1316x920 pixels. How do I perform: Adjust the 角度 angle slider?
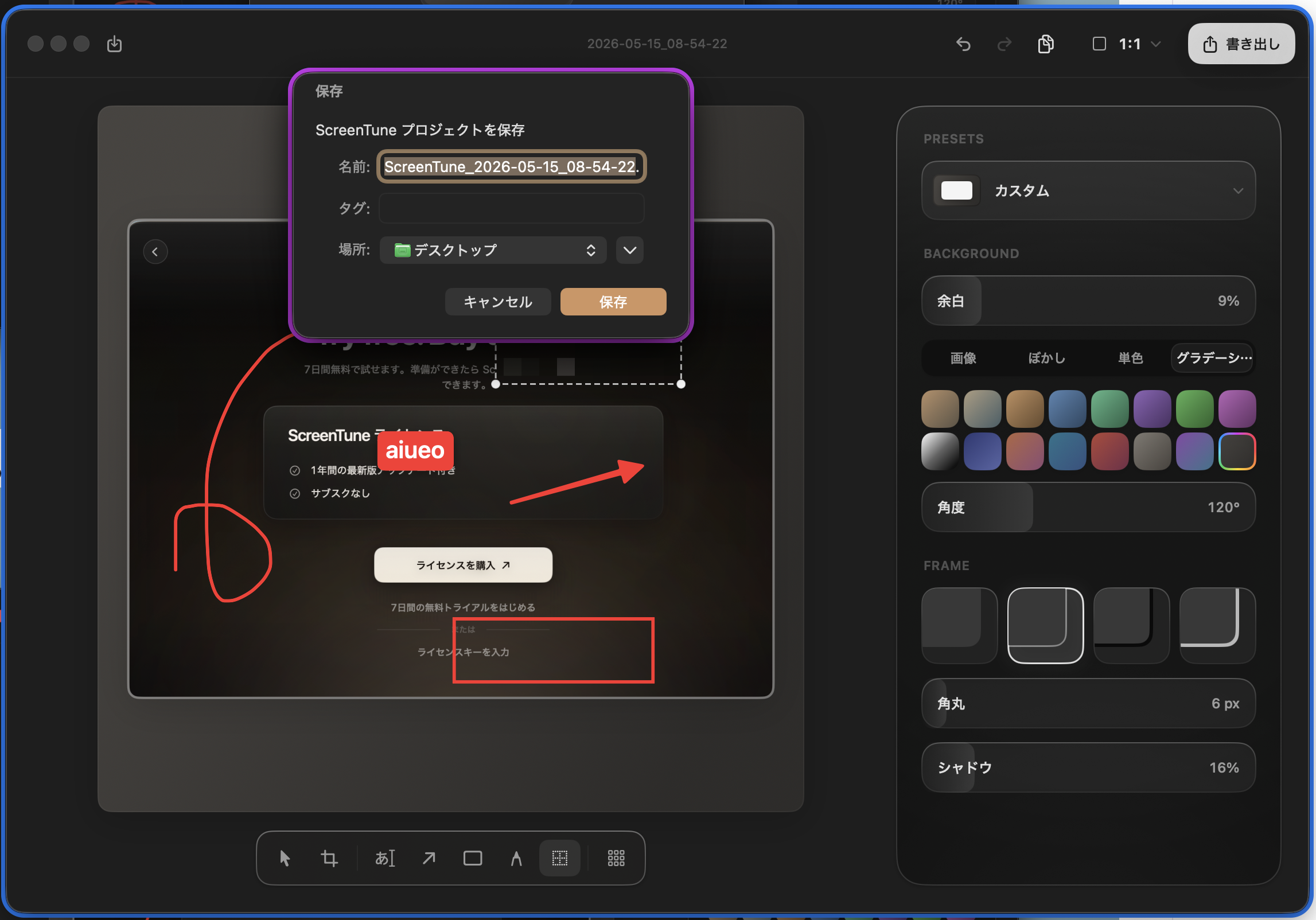tap(1088, 508)
